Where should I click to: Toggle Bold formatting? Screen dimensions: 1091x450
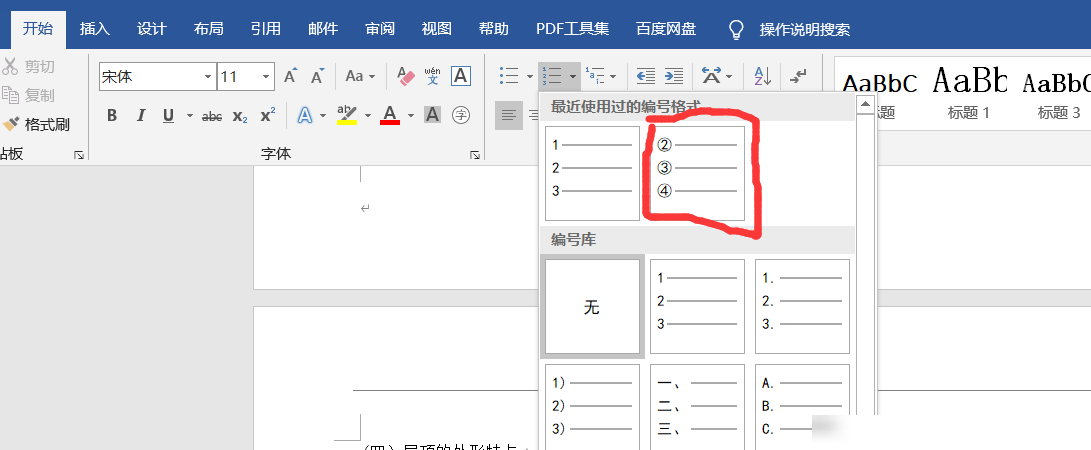tap(112, 115)
